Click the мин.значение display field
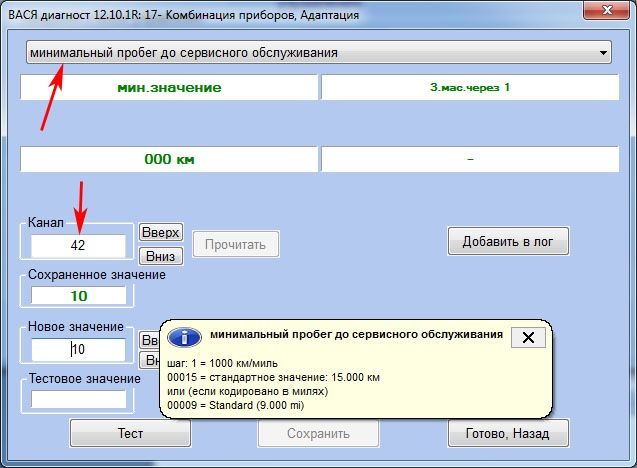This screenshot has width=637, height=468. pos(168,87)
